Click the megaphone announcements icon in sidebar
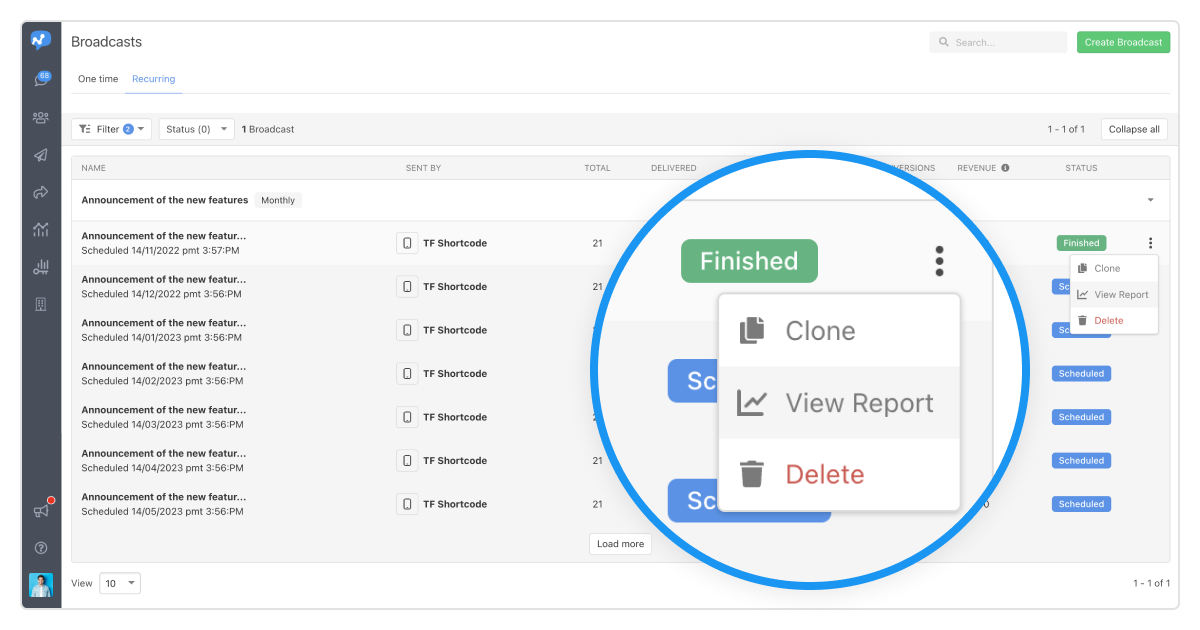Viewport: 1200px width, 630px height. point(41,511)
